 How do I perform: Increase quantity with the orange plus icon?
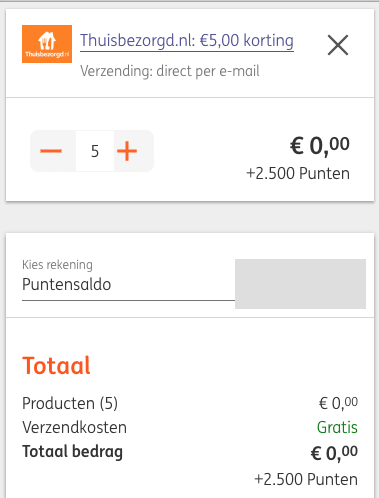tap(127, 151)
